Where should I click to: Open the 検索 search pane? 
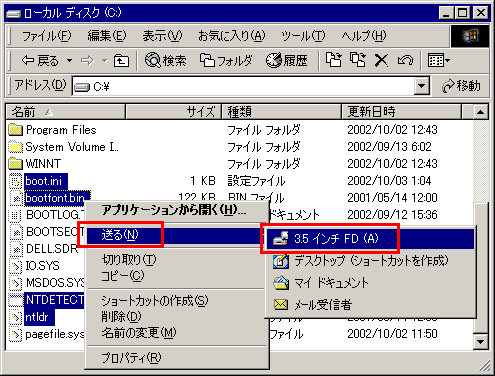coord(165,60)
